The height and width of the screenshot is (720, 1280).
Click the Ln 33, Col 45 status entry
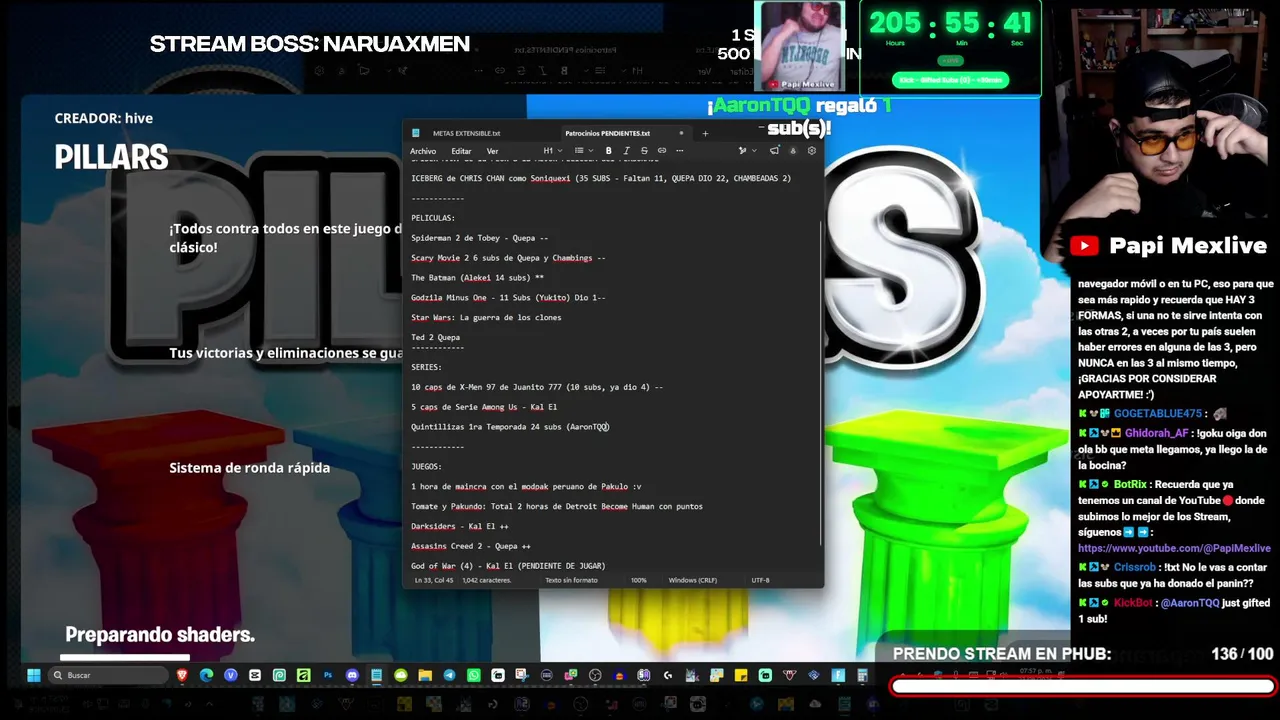432,580
